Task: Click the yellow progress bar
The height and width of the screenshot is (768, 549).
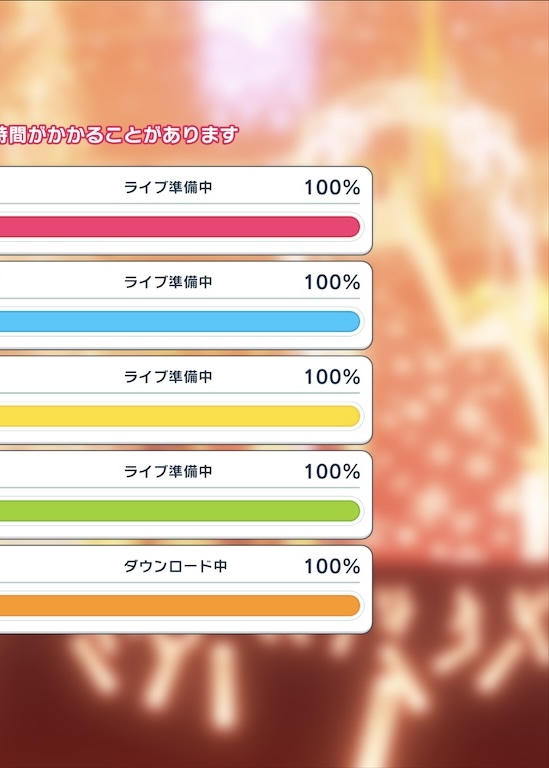Action: (180, 416)
